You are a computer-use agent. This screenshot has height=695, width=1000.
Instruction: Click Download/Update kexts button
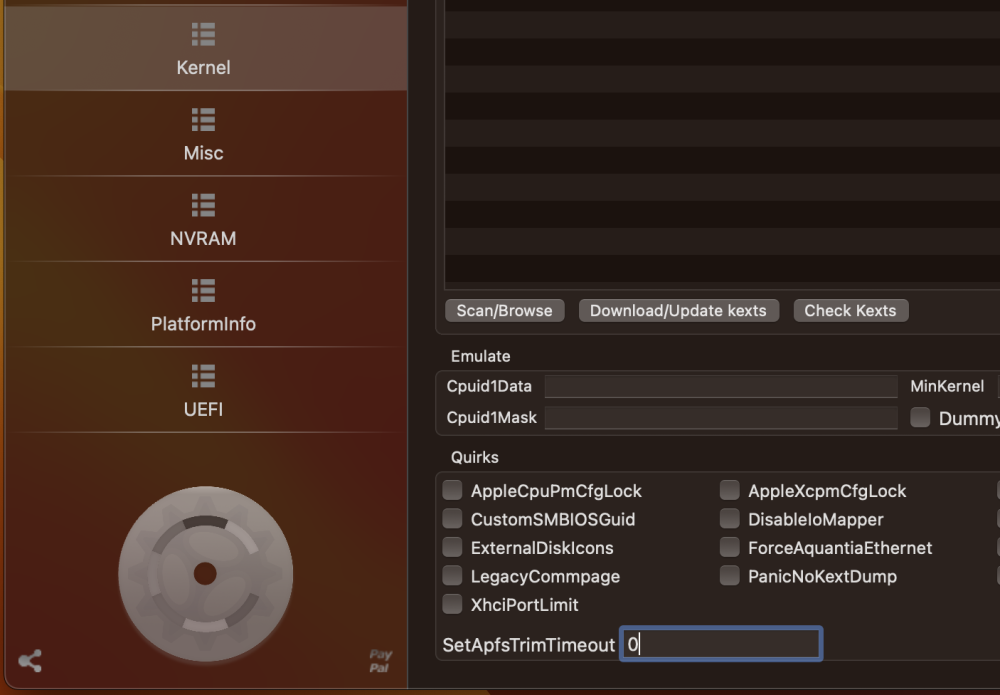pyautogui.click(x=679, y=311)
